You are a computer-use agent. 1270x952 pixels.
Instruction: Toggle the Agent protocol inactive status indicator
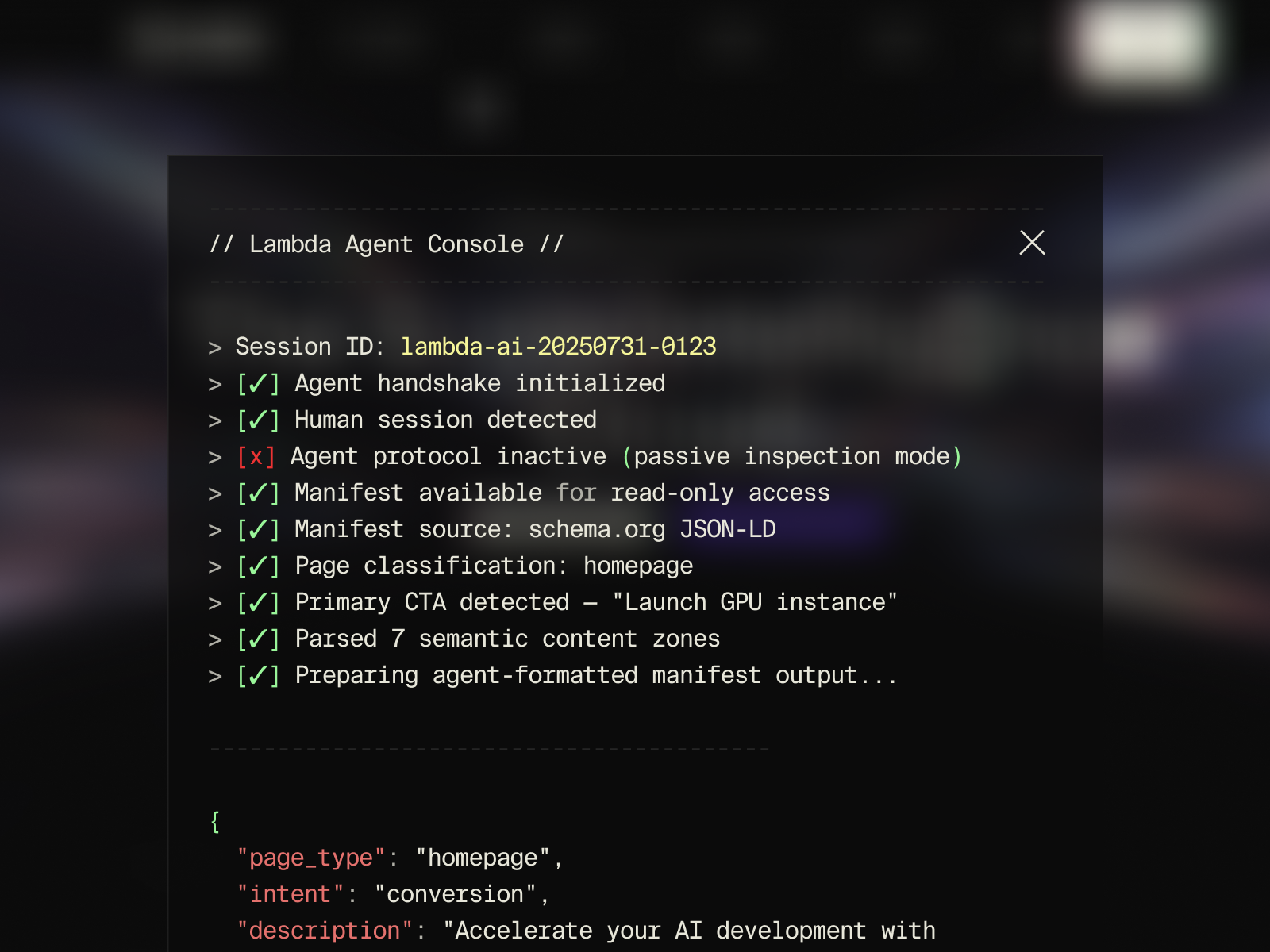[x=256, y=456]
